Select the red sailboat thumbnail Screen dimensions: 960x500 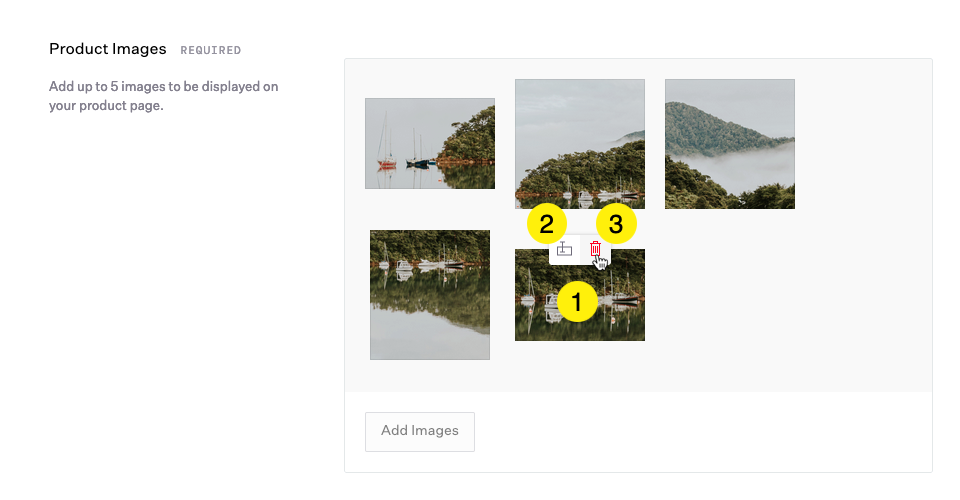(x=429, y=143)
